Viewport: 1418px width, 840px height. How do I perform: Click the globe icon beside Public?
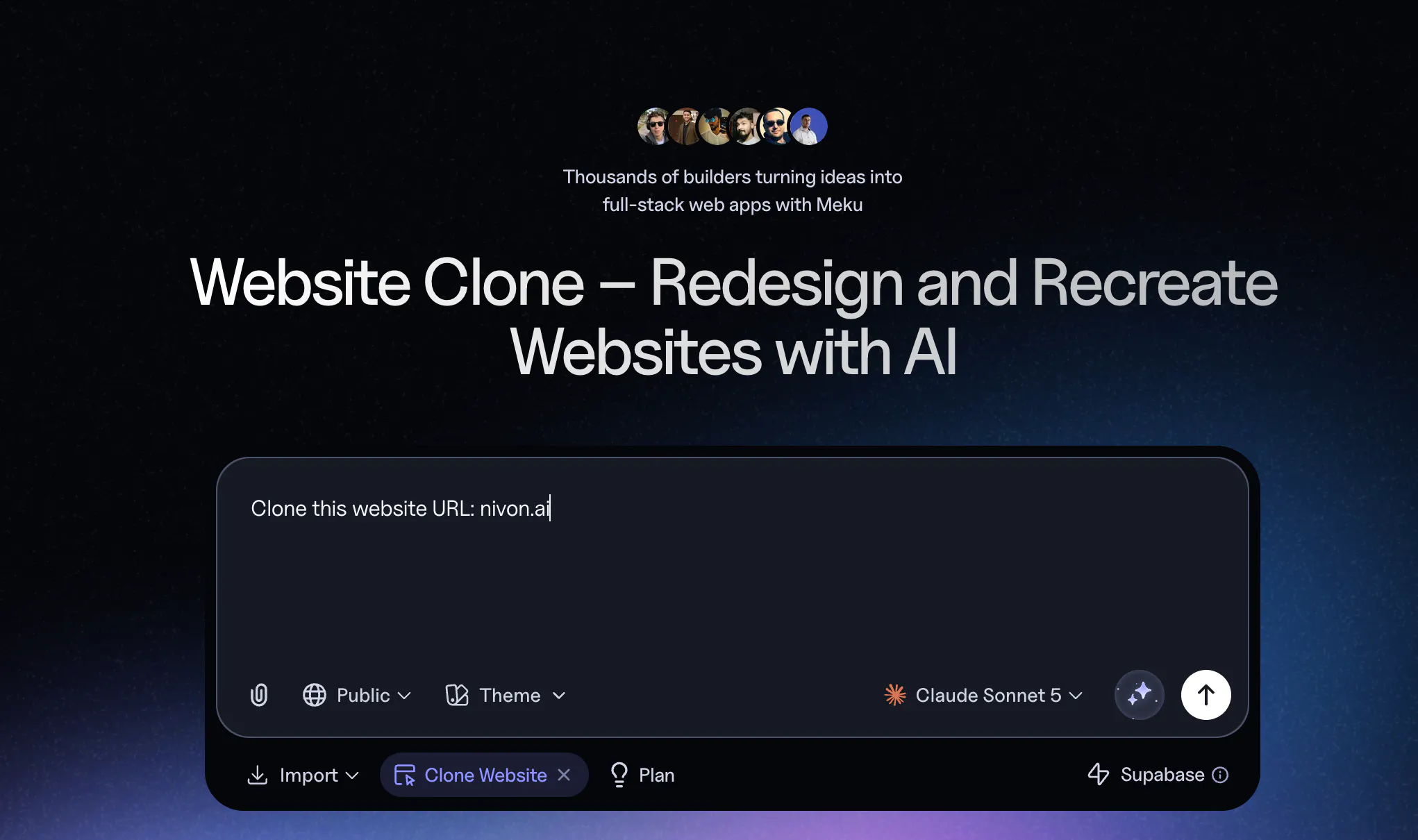tap(315, 695)
